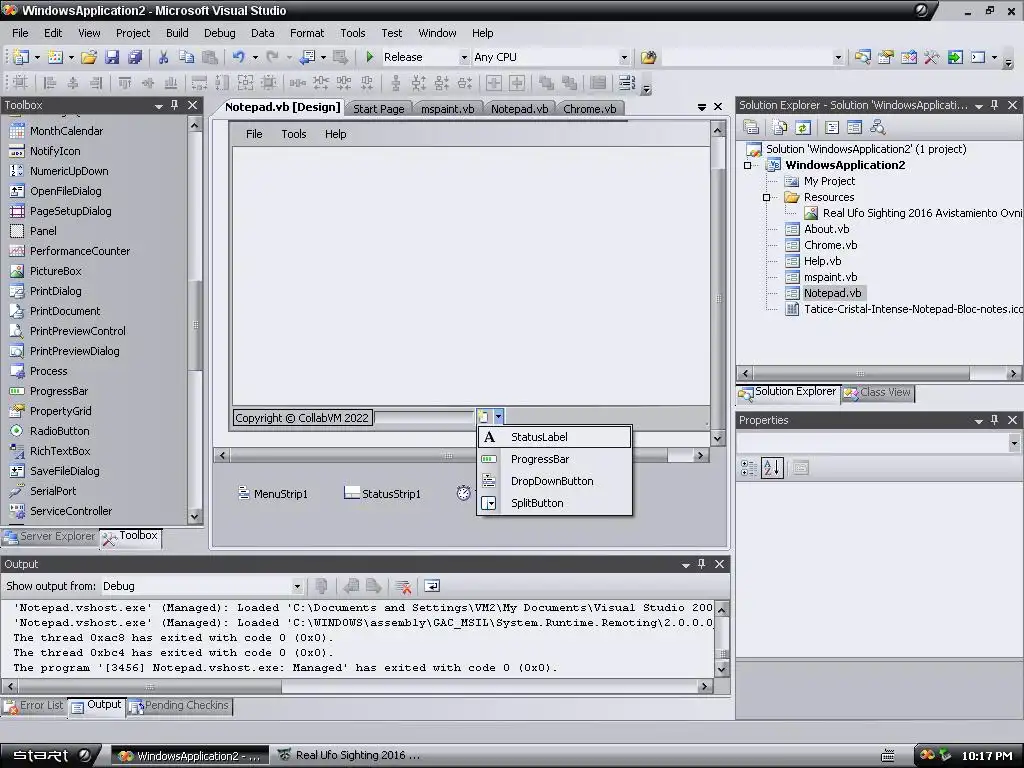Toggle auto-hide pin on the Properties panel

[x=995, y=420]
